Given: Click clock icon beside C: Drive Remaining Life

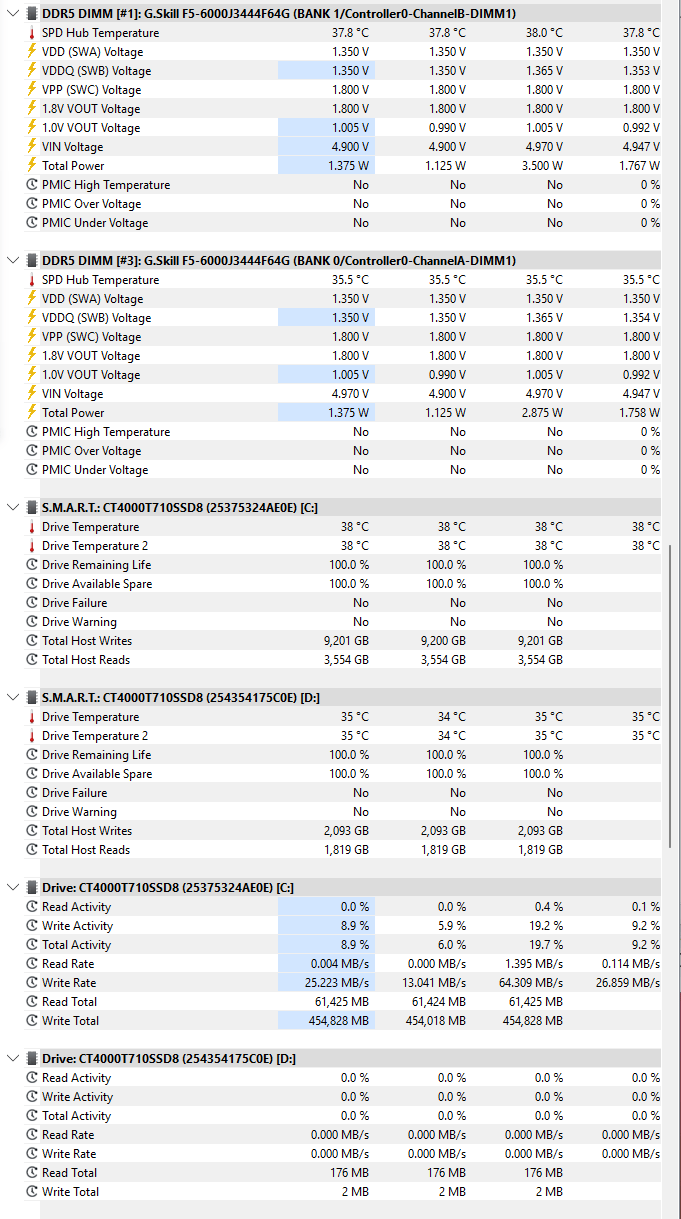Looking at the screenshot, I should (x=32, y=565).
